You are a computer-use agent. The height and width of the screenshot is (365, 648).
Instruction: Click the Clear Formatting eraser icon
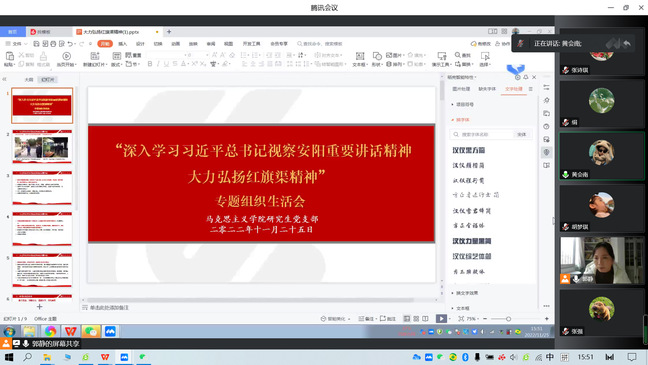[x=232, y=55]
